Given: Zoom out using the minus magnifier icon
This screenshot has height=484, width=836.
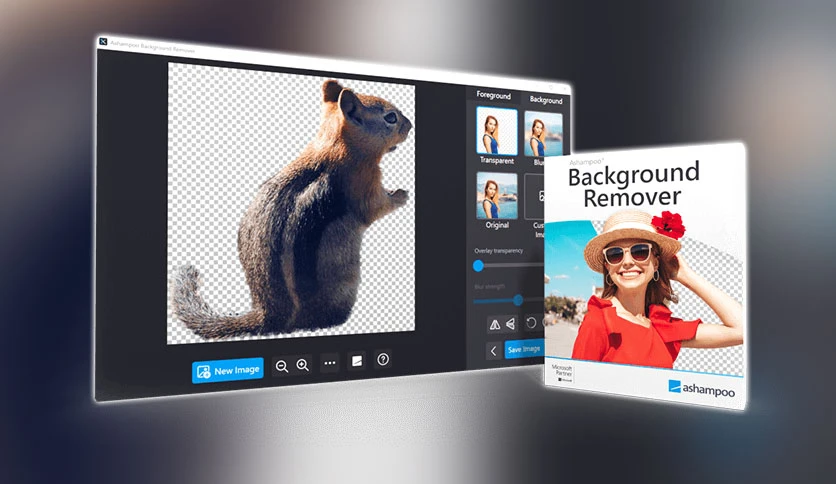Looking at the screenshot, I should pos(282,366).
